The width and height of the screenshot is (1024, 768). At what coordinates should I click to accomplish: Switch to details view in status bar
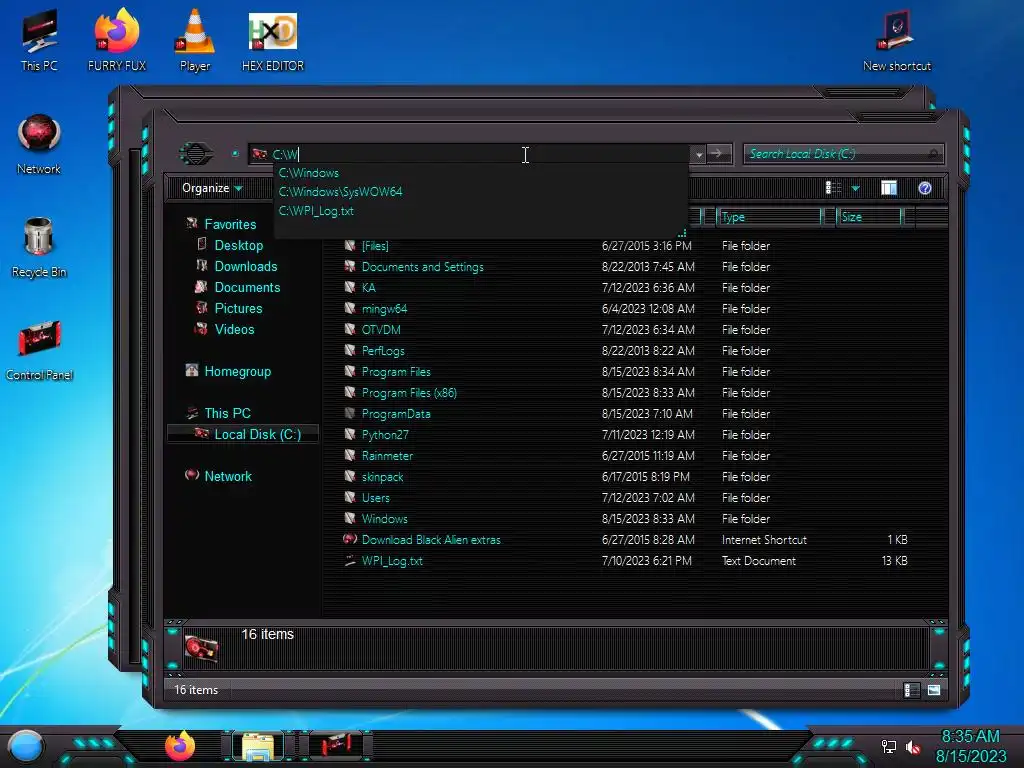point(912,690)
